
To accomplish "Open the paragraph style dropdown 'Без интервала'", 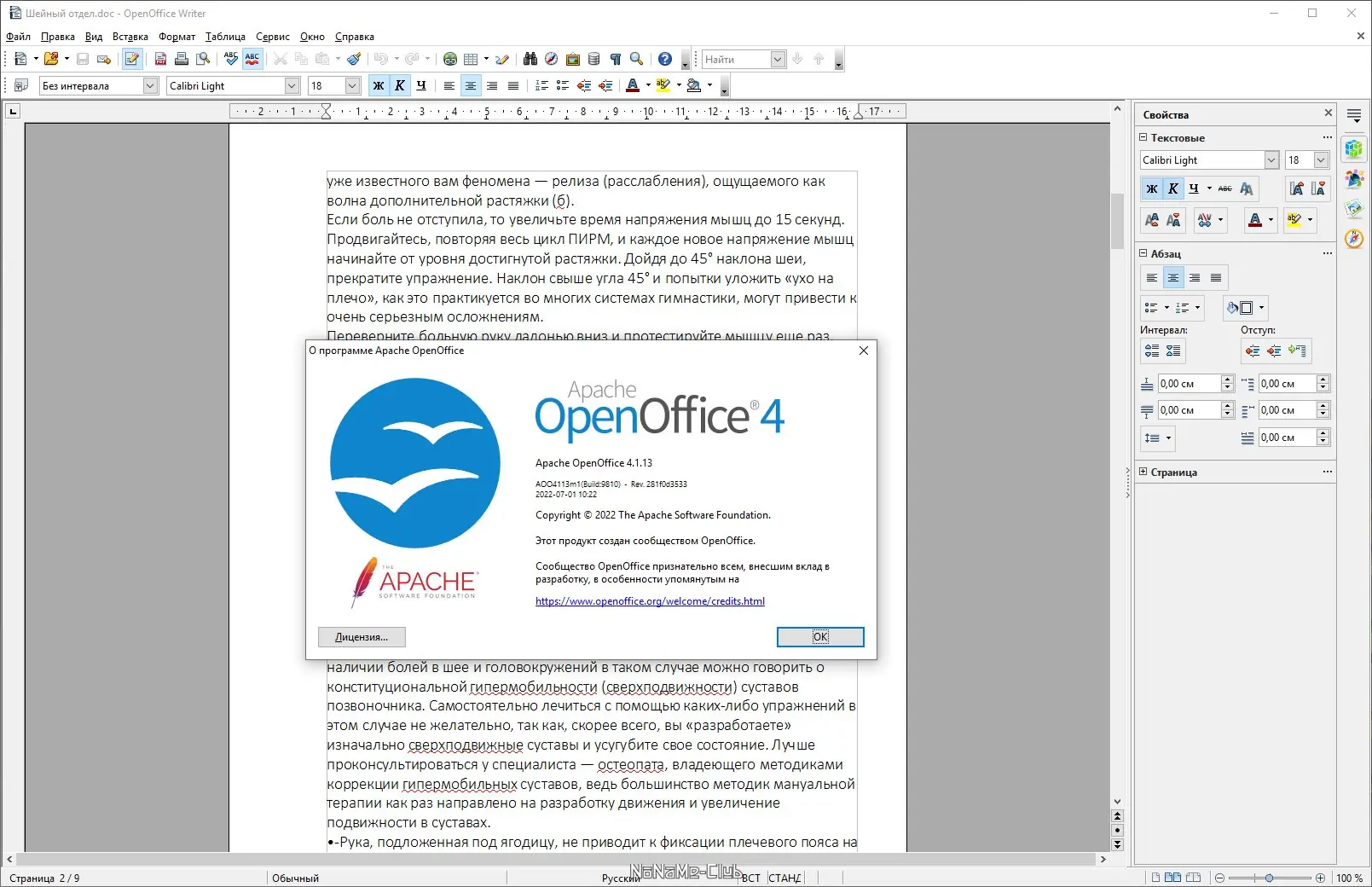I will point(151,85).
